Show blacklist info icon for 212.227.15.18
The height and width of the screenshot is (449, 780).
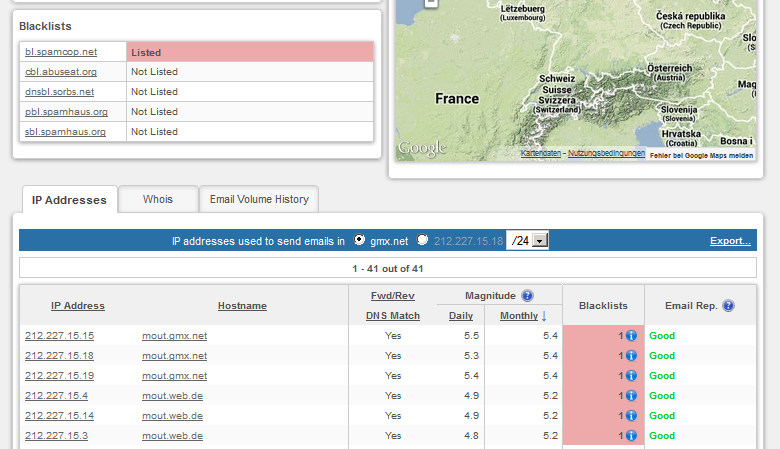[631, 356]
